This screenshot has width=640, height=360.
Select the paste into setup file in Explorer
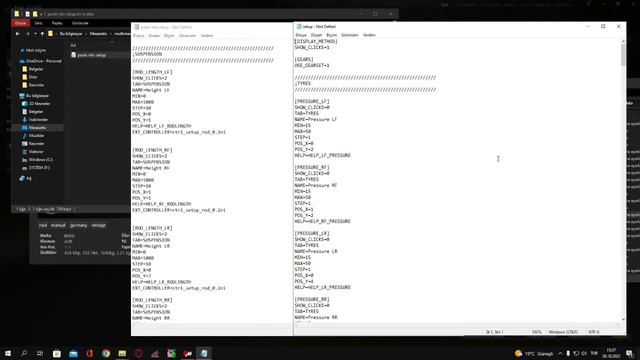coord(91,55)
